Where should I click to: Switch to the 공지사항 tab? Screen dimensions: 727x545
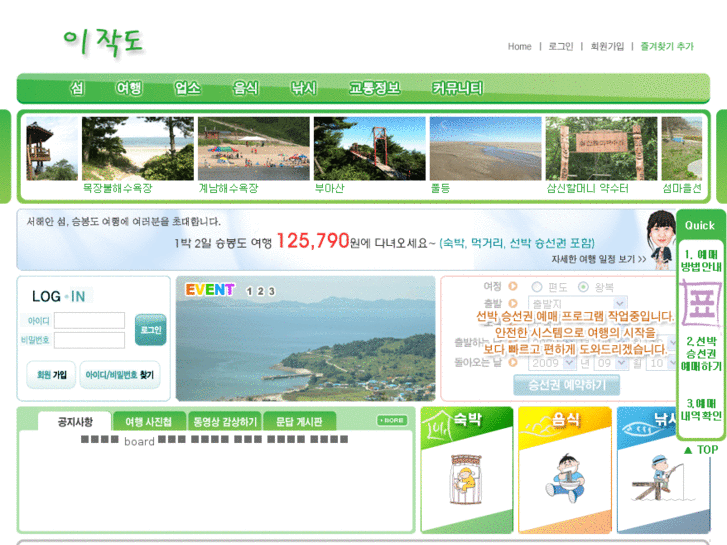[75, 422]
